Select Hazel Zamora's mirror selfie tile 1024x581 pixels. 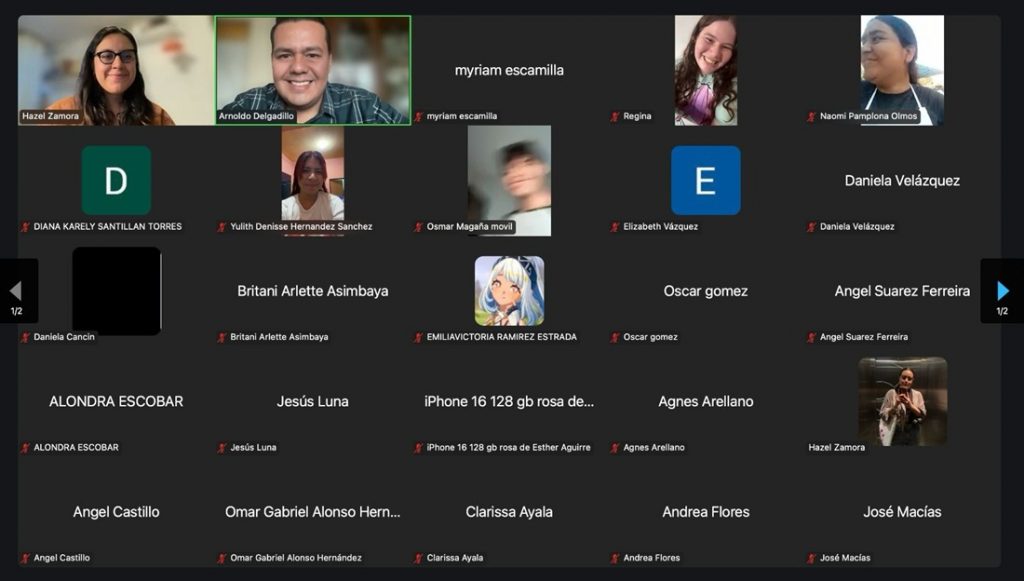tap(902, 401)
